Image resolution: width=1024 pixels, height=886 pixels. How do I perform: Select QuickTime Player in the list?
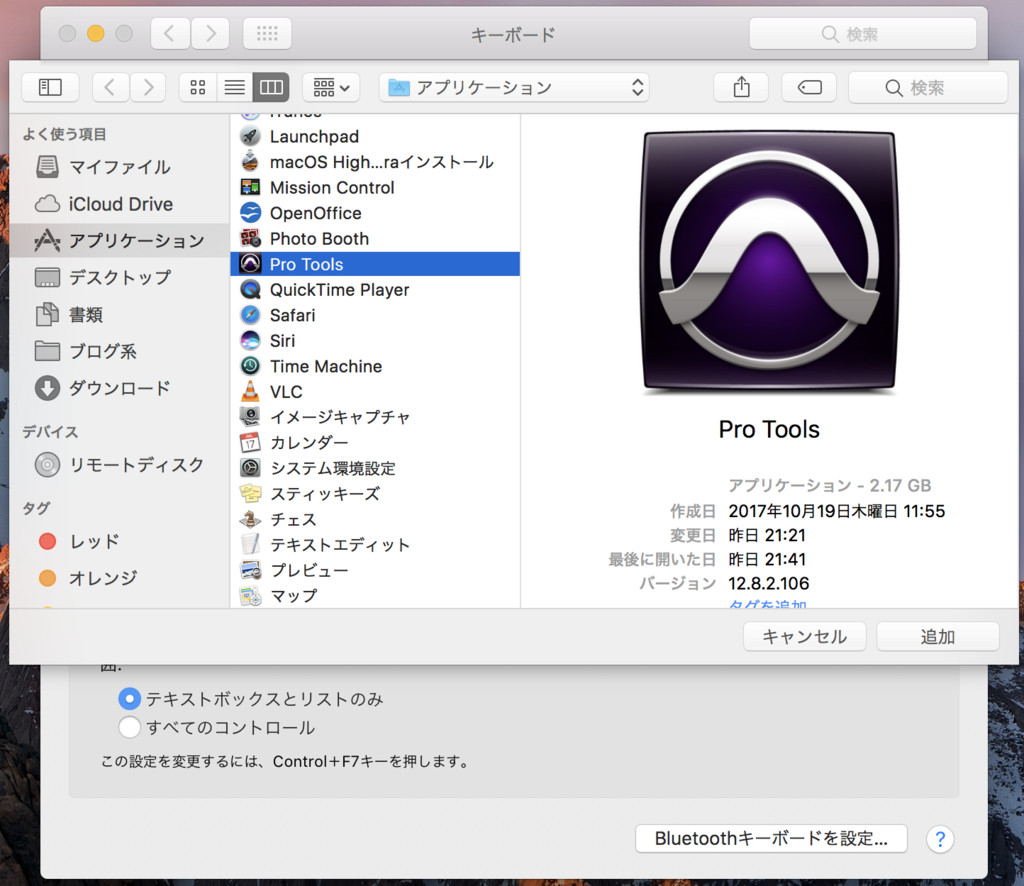pyautogui.click(x=375, y=290)
